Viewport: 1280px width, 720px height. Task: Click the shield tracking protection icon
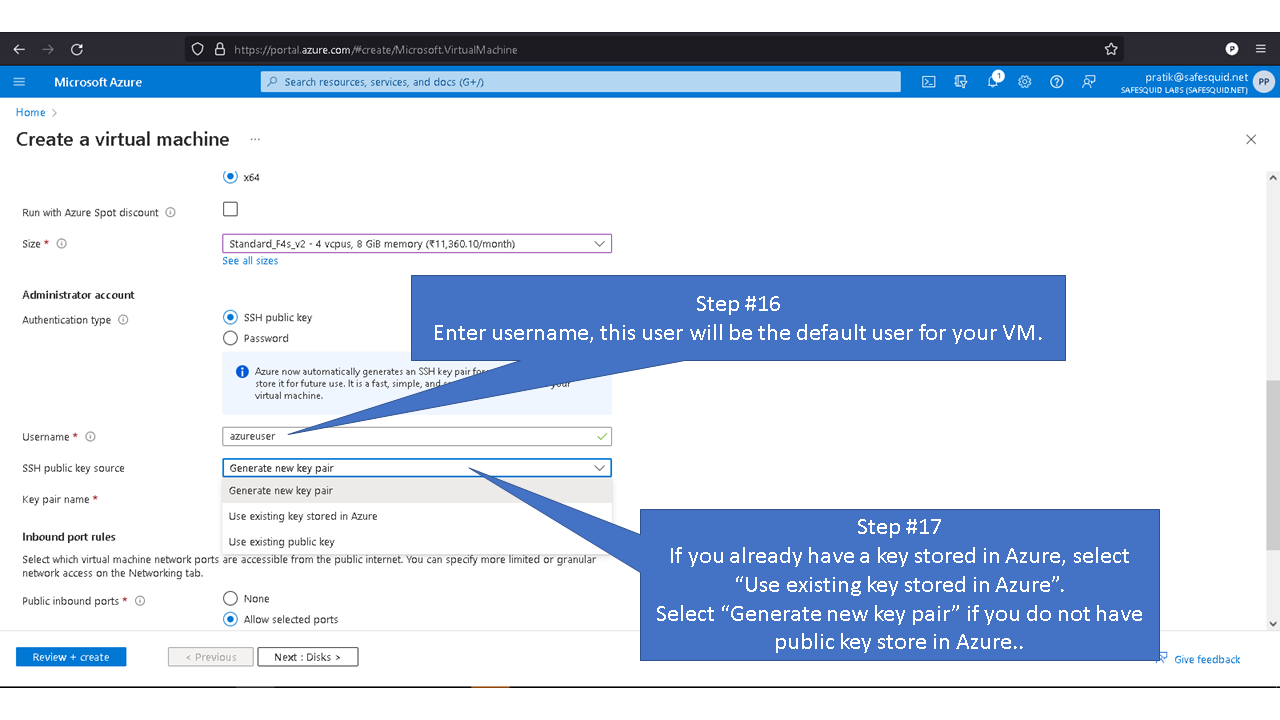(x=197, y=49)
